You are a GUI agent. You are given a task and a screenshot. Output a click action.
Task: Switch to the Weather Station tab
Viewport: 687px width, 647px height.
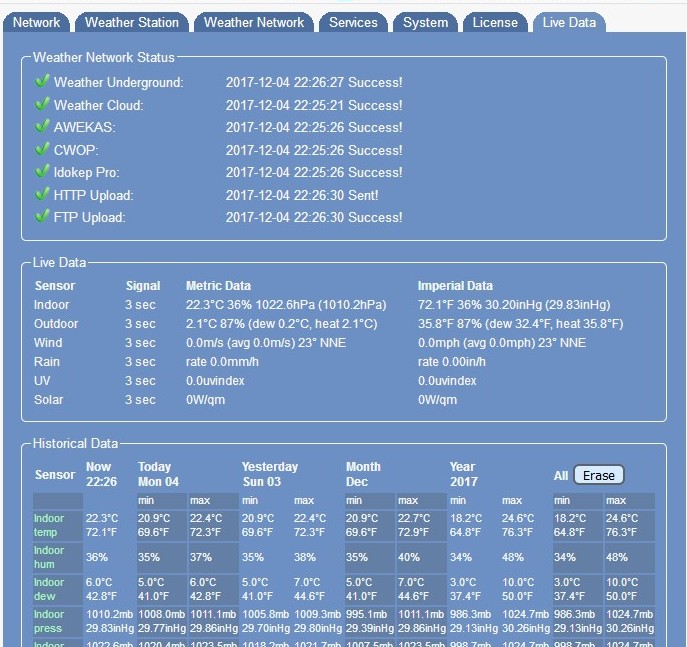point(132,22)
